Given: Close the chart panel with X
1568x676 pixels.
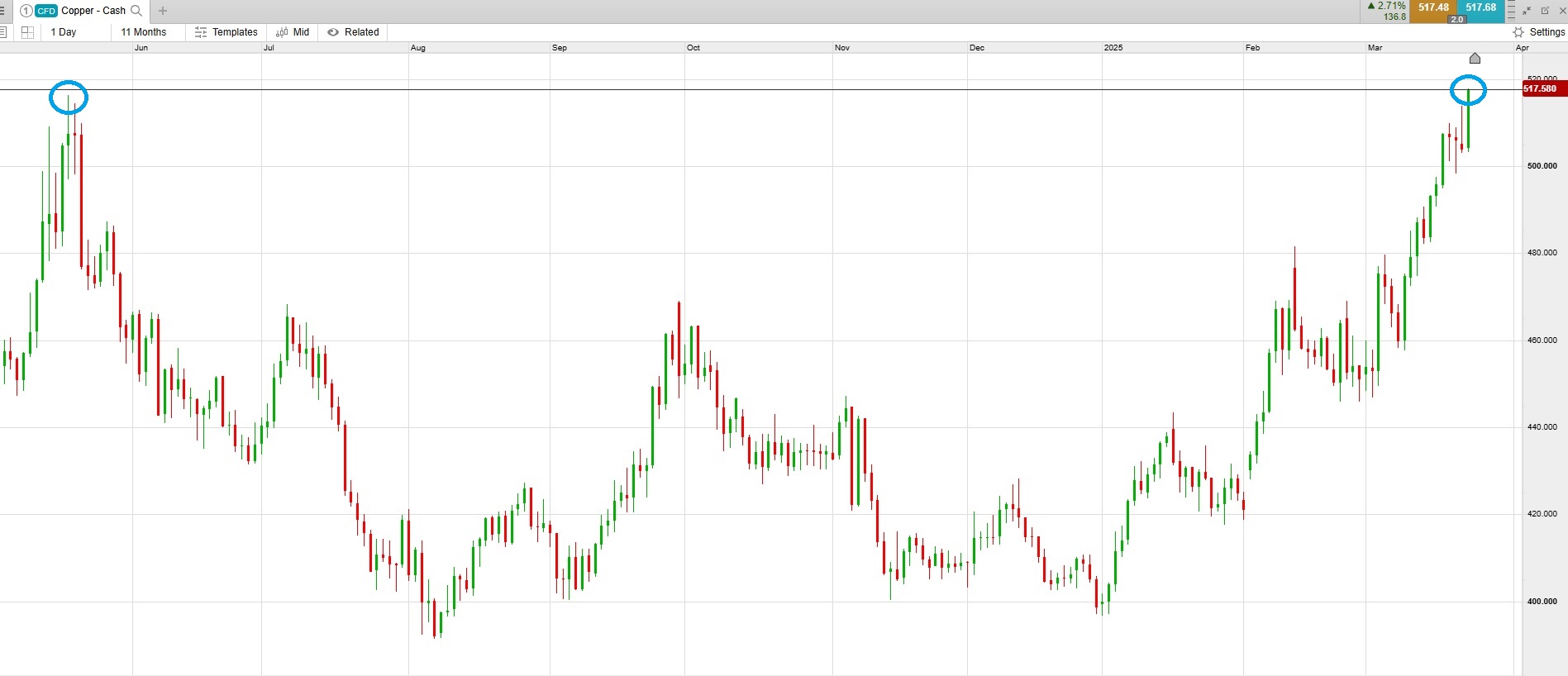Looking at the screenshot, I should point(1563,11).
